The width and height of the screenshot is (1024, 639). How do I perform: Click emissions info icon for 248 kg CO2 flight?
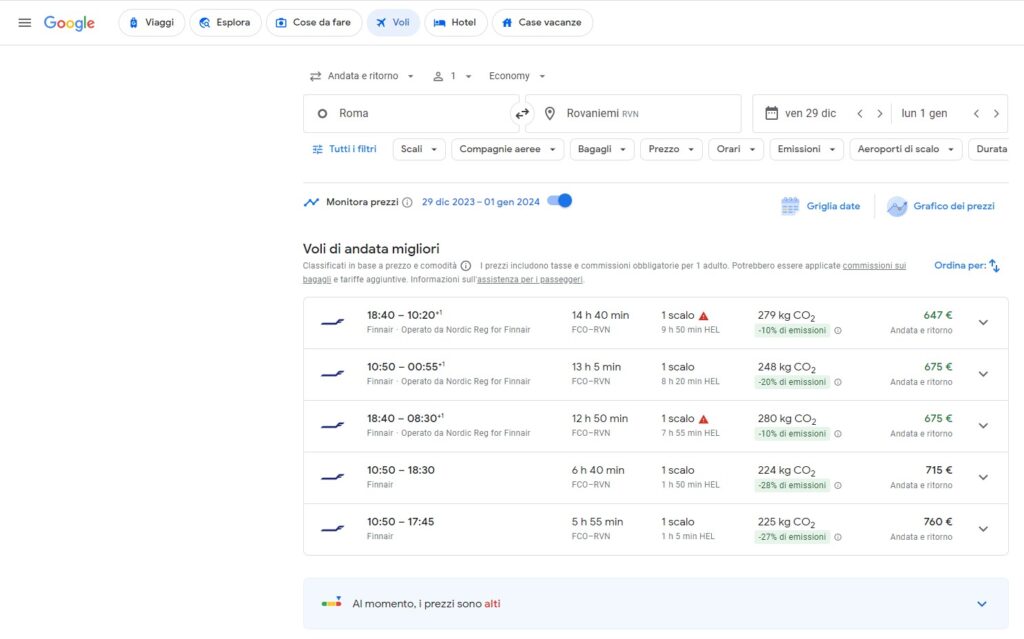[838, 382]
